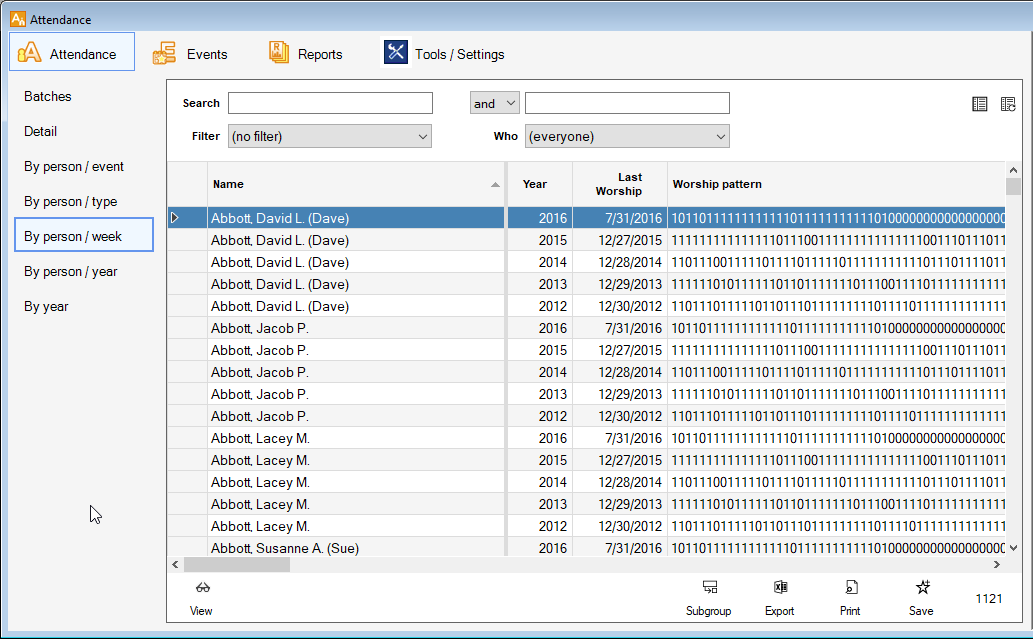Open the and/or operator dropdown
The image size is (1033, 639).
coord(494,103)
